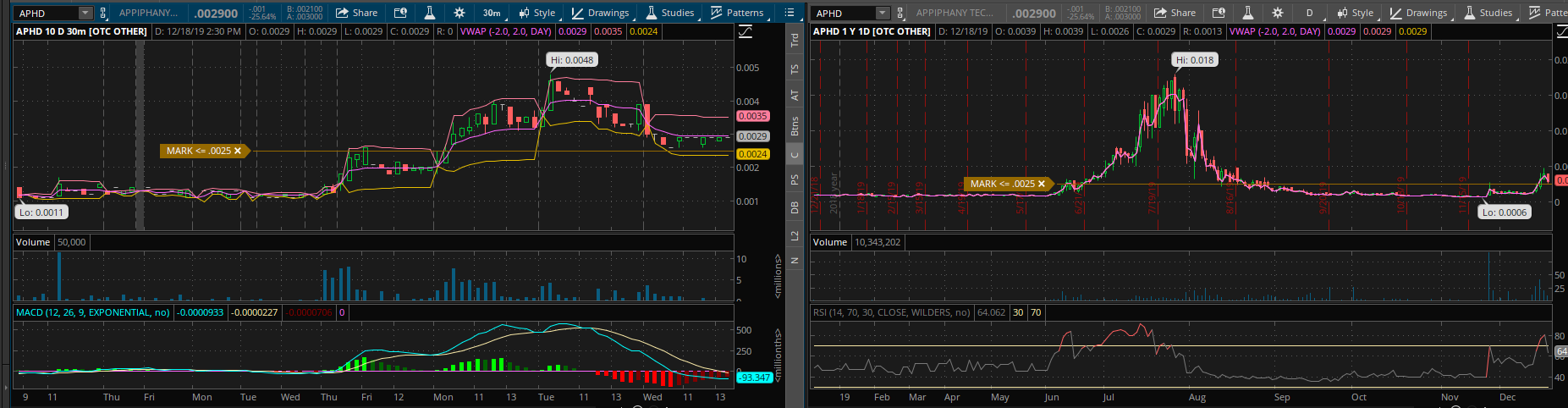Remove the MARK <= .0025 alert on left chart

tap(238, 151)
